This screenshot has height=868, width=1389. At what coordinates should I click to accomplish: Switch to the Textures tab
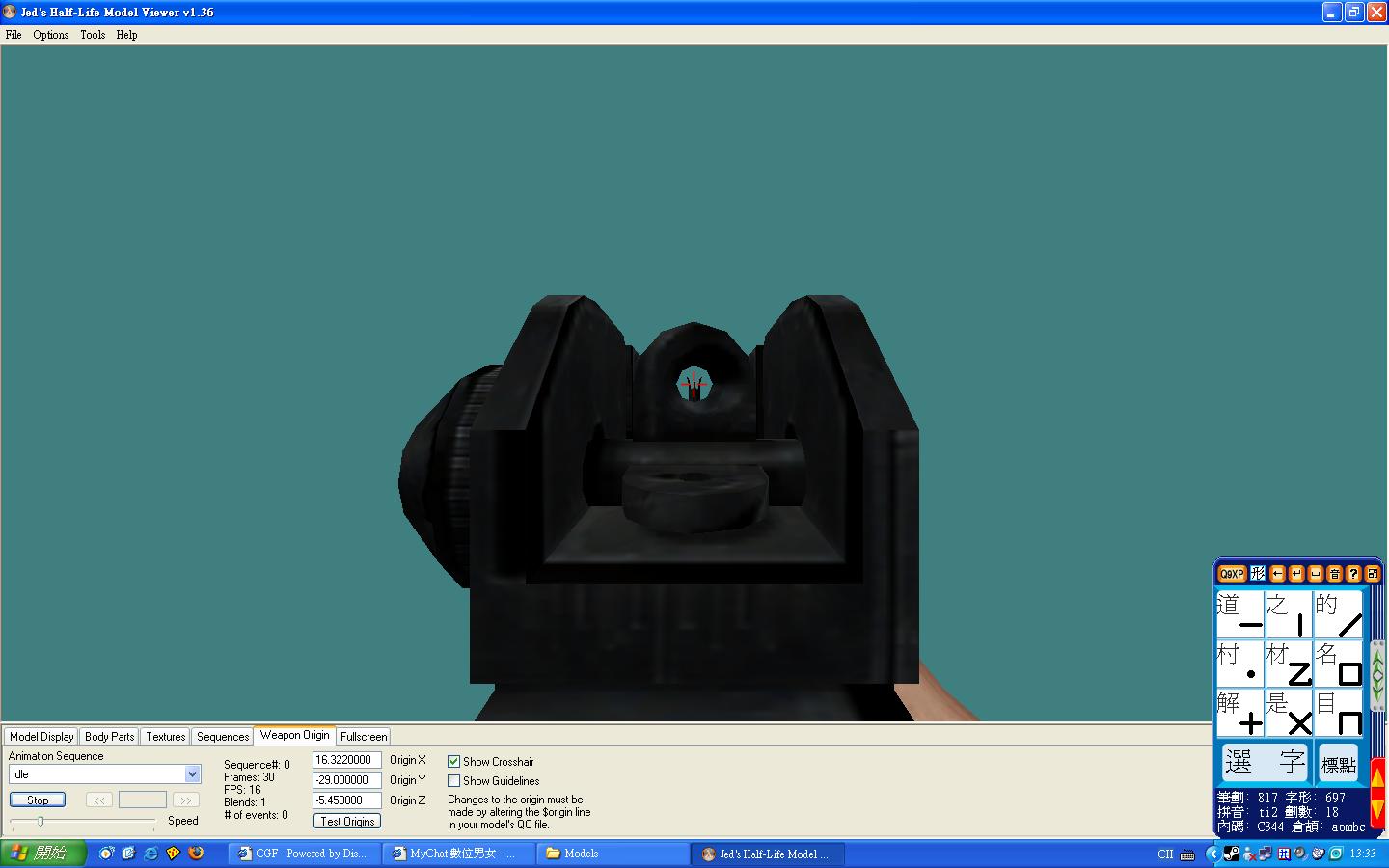[x=166, y=737]
